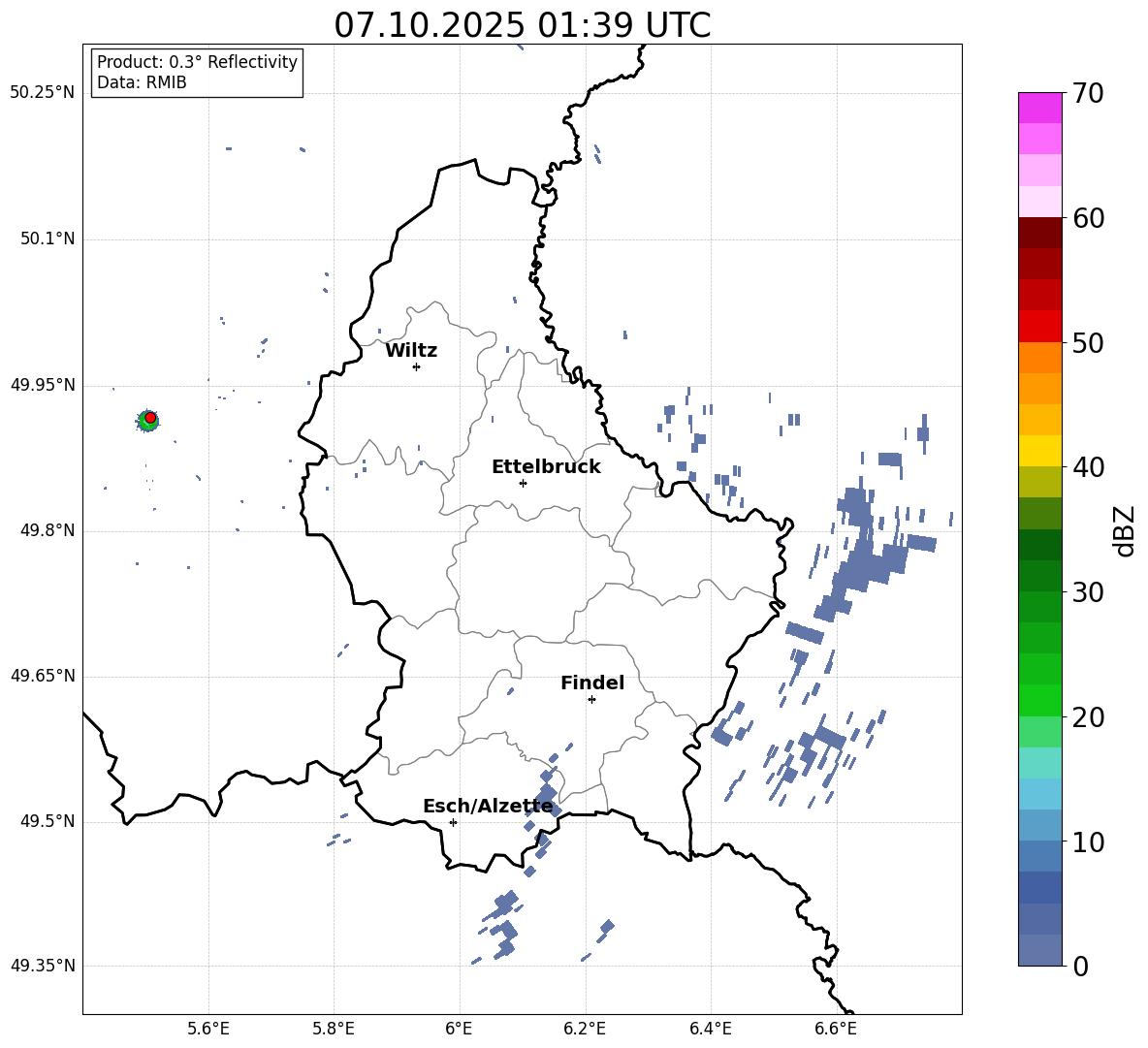Screen dimensions: 1148x1048
Task: Click the colorbar tick value 0
Action: point(1081,966)
